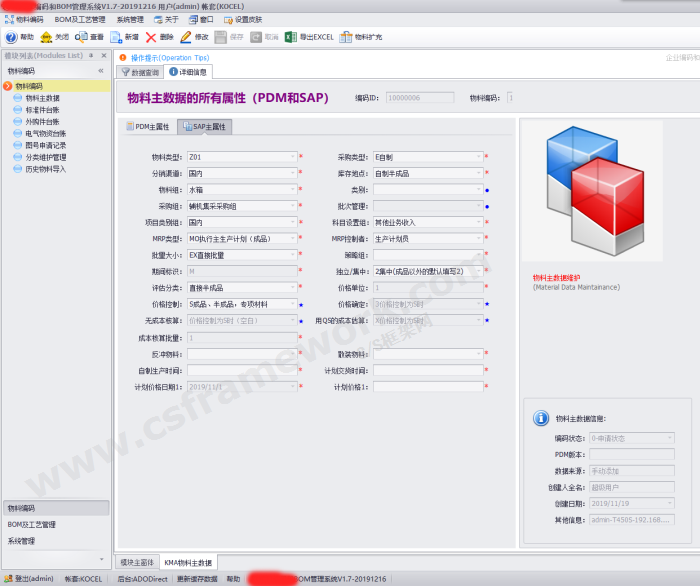700x586 pixels.
Task: Export data with 导出EXCEL icon
Action: [x=291, y=37]
